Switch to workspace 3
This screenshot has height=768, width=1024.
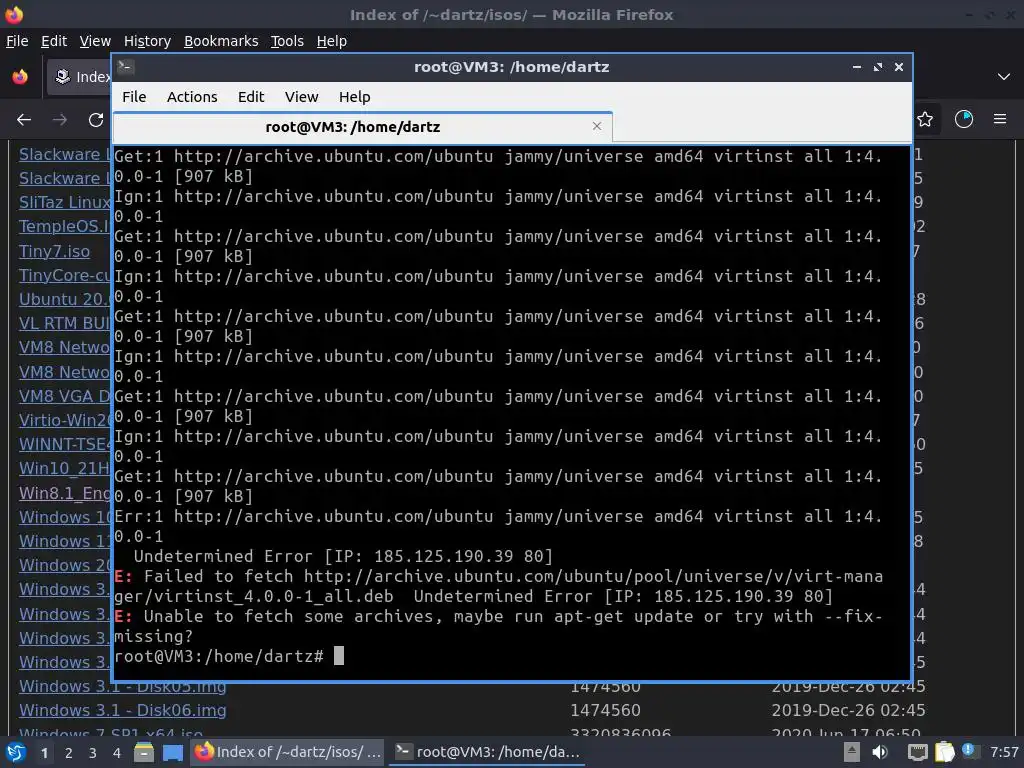point(93,753)
